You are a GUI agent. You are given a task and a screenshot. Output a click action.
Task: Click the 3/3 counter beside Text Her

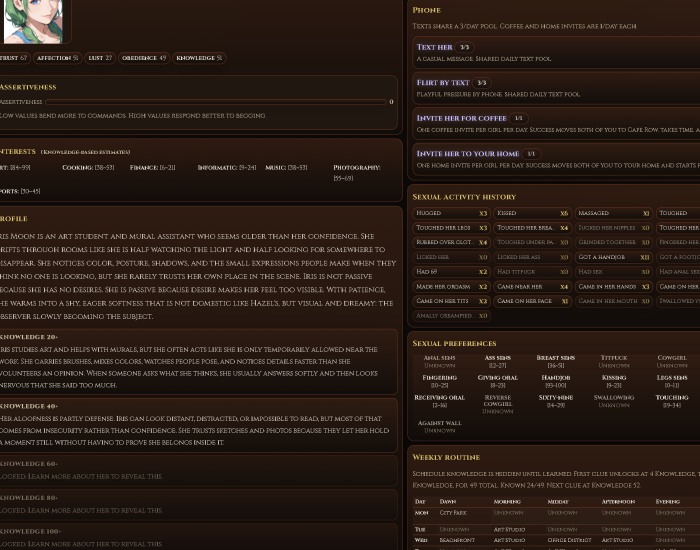[465, 47]
